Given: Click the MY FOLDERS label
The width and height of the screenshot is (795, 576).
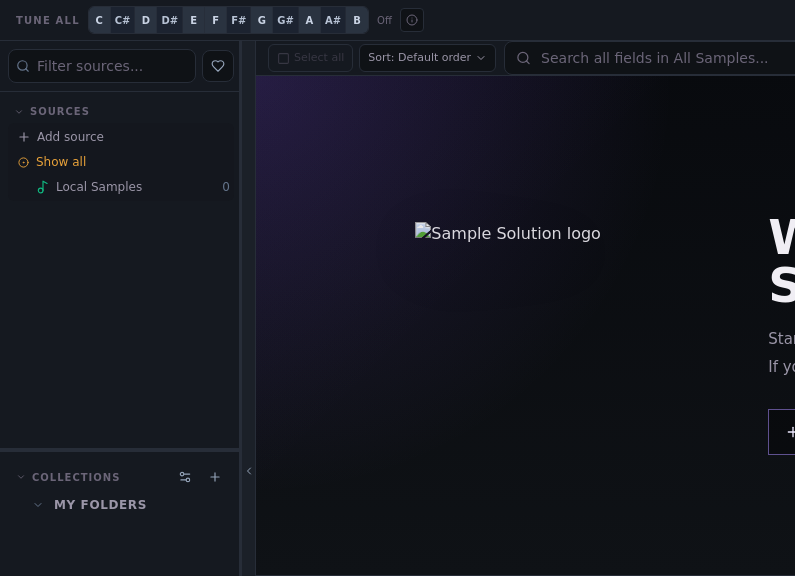Looking at the screenshot, I should pyautogui.click(x=100, y=505).
